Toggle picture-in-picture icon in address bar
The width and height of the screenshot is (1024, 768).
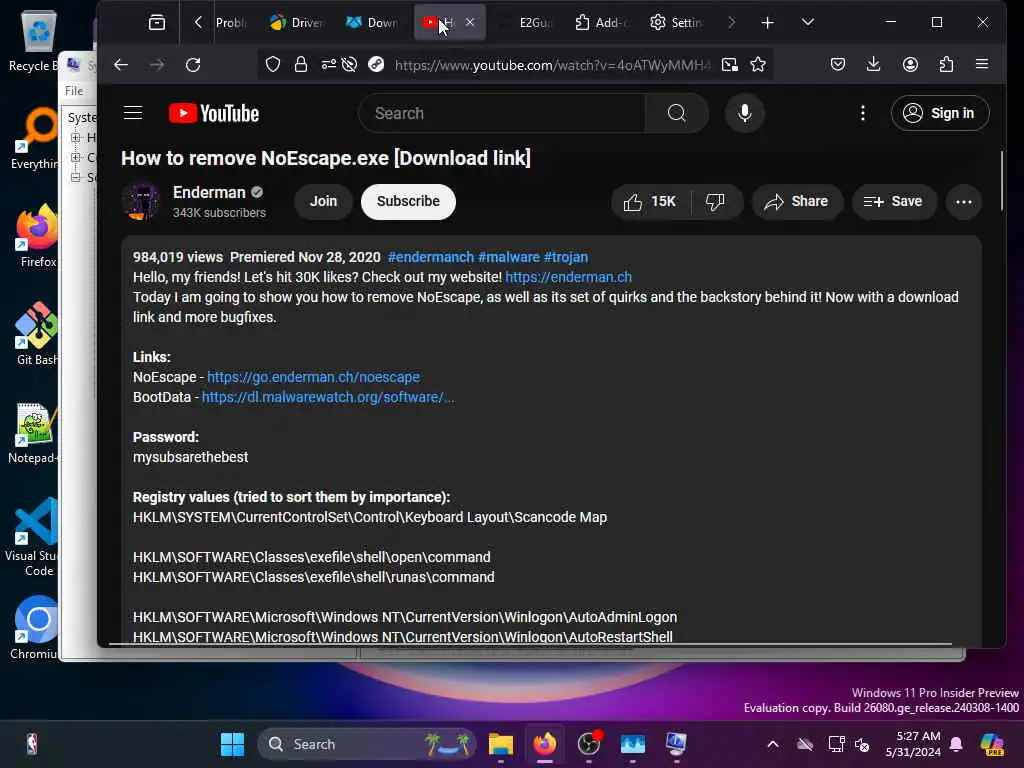coord(729,64)
